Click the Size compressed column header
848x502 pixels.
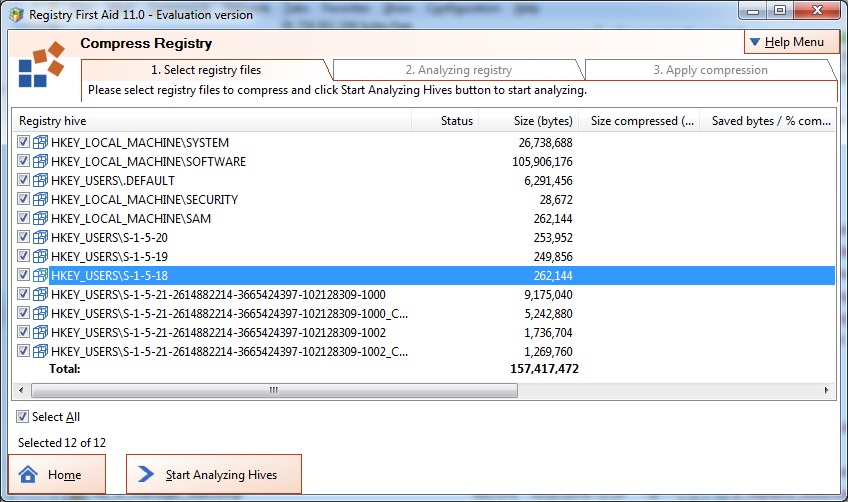[x=639, y=121]
